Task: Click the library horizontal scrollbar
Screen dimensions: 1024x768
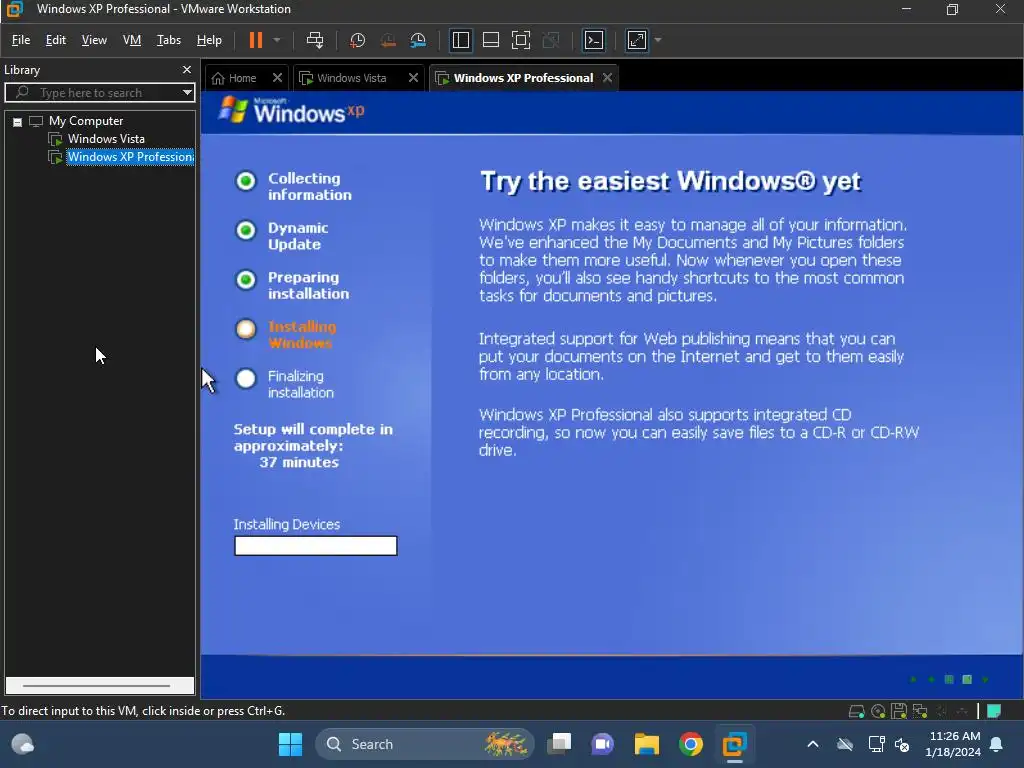Action: 97,686
